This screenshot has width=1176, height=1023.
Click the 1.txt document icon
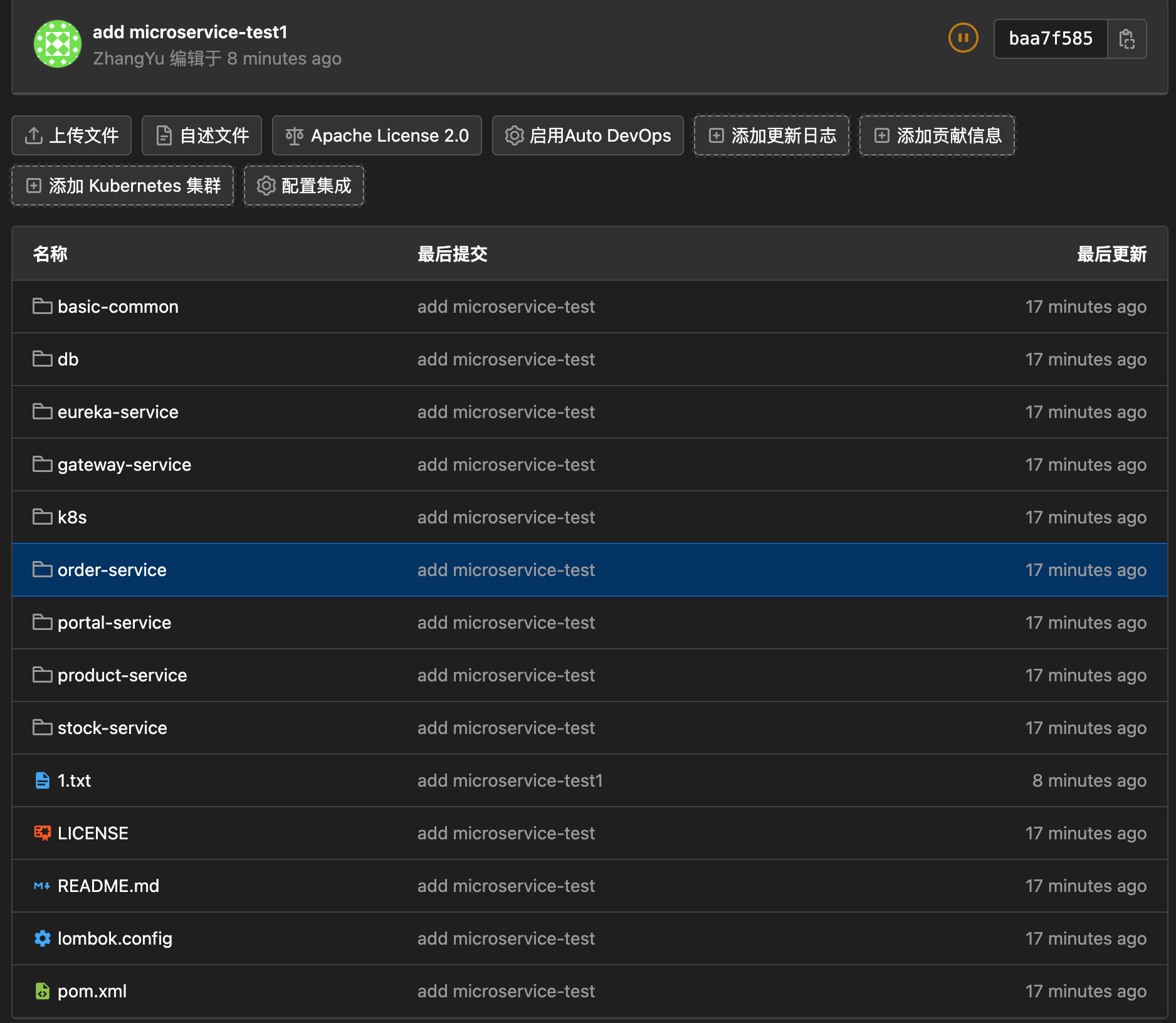pos(43,780)
